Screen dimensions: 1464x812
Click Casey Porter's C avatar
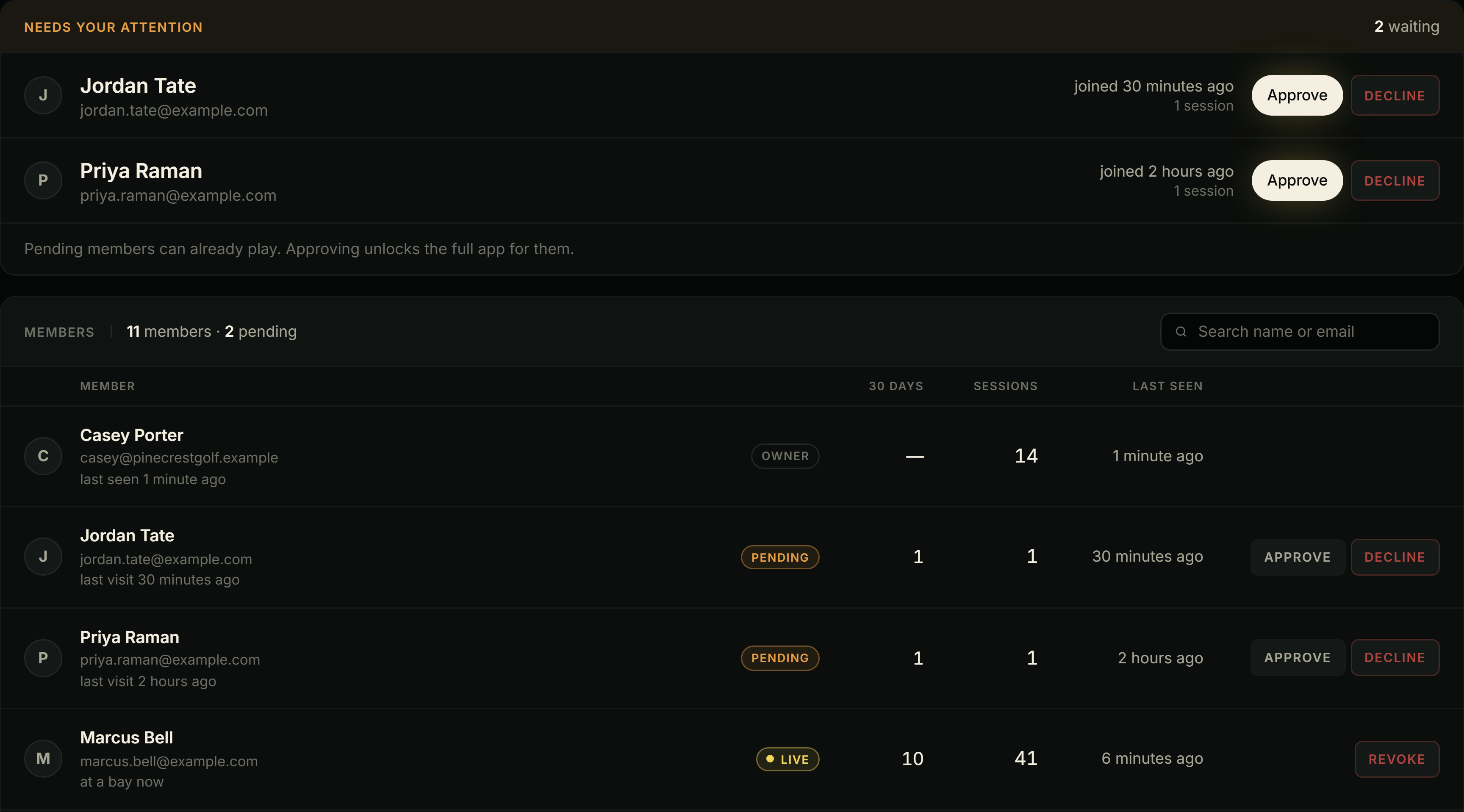(43, 456)
